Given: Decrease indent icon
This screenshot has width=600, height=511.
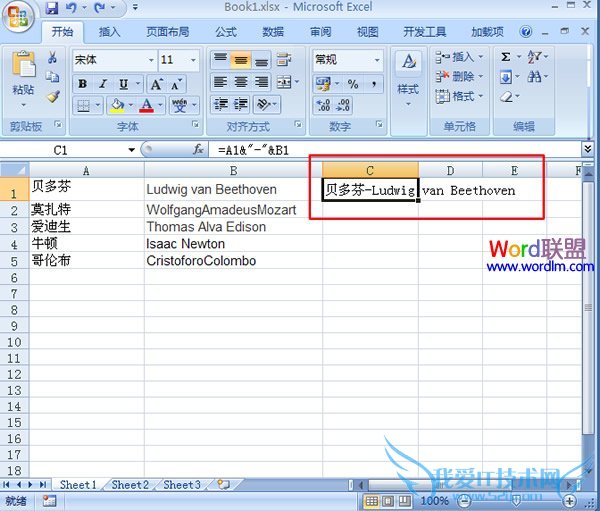Looking at the screenshot, I should (x=220, y=104).
